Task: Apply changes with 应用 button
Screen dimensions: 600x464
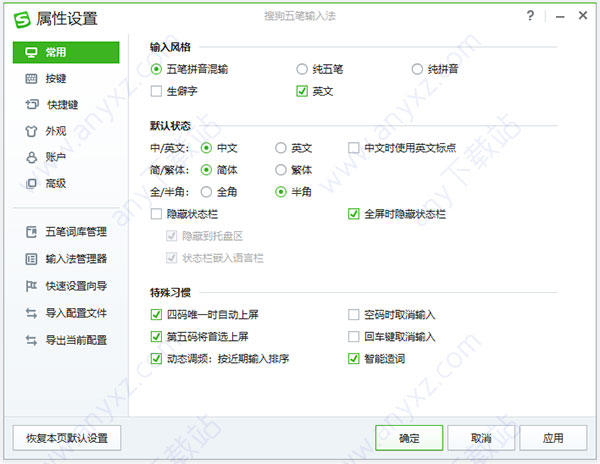Action: 553,438
